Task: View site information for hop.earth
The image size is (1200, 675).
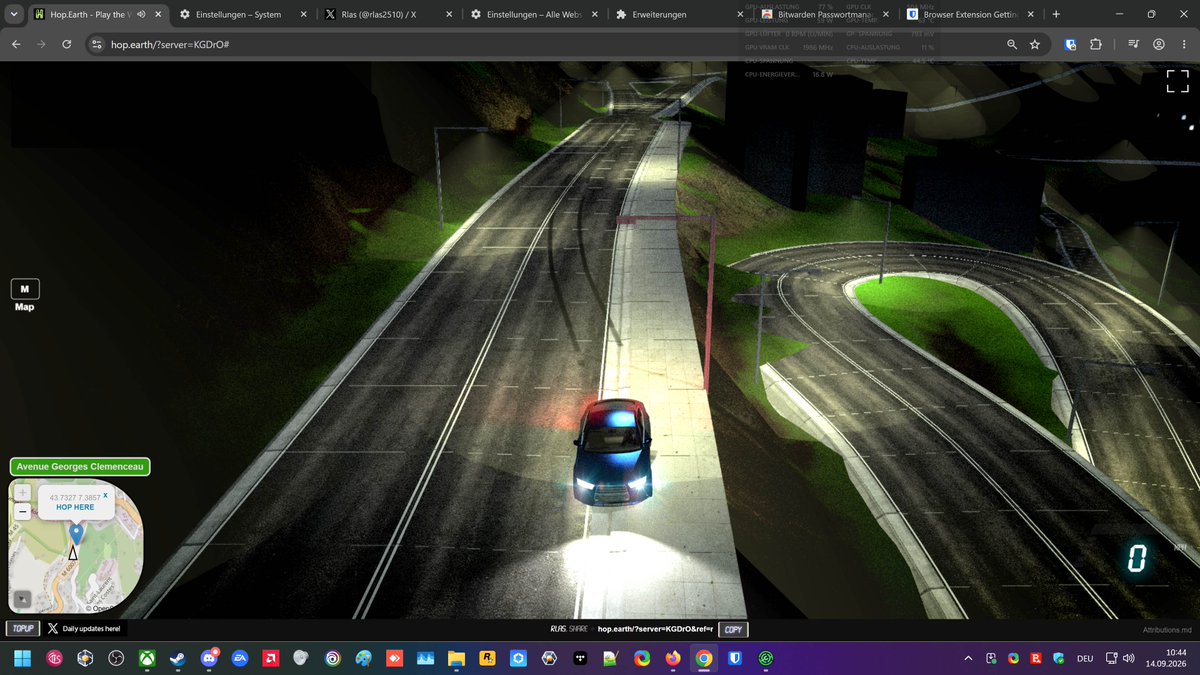Action: point(96,45)
